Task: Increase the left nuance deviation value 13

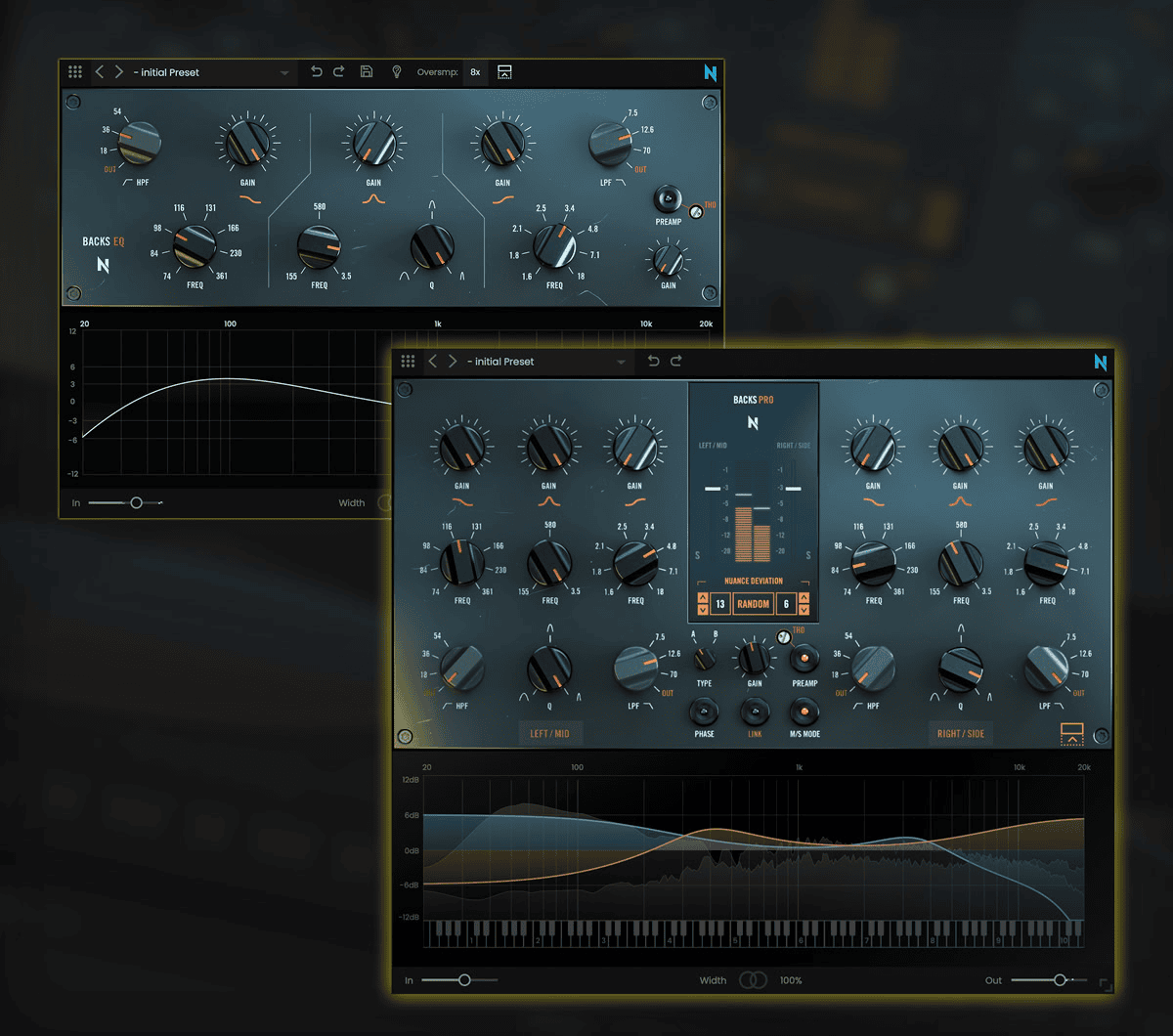Action: click(x=702, y=597)
